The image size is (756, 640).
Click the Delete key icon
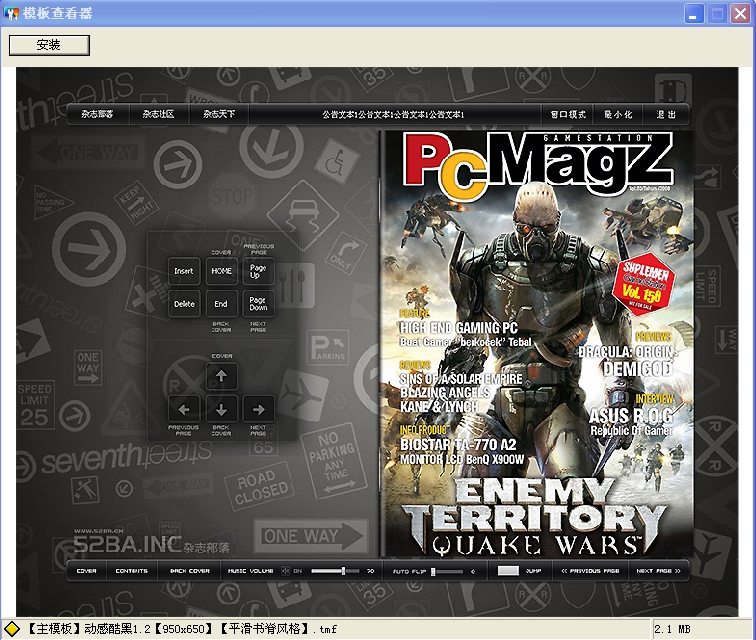[184, 304]
